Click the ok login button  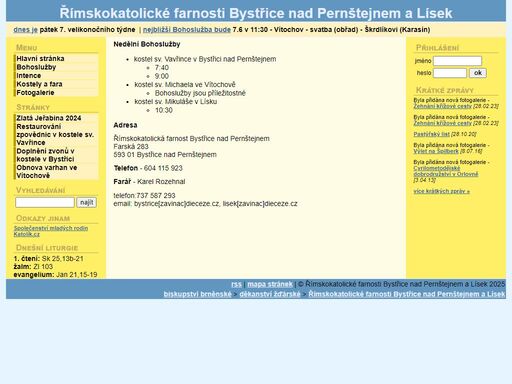click(478, 73)
